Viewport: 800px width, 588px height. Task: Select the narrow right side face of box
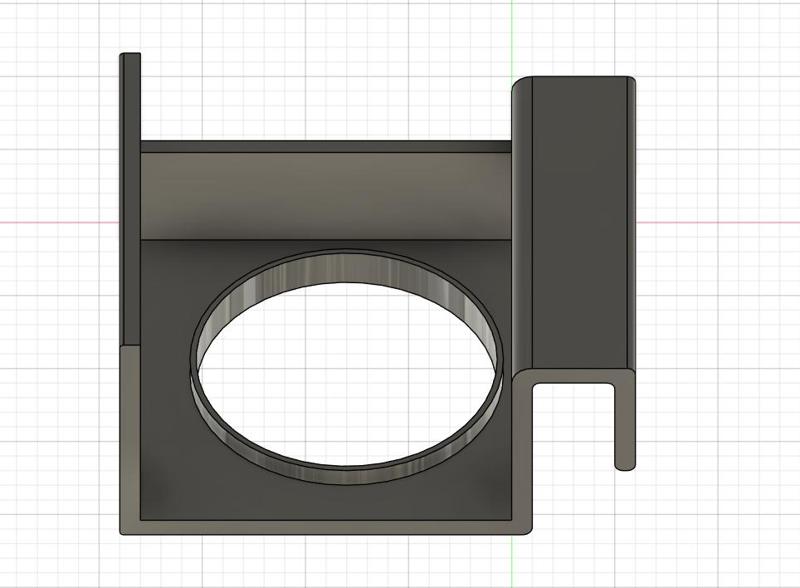pyautogui.click(x=632, y=222)
